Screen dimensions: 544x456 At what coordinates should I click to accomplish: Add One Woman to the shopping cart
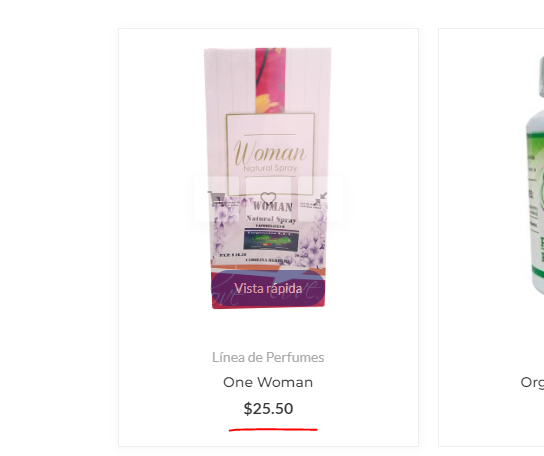[x=216, y=199]
